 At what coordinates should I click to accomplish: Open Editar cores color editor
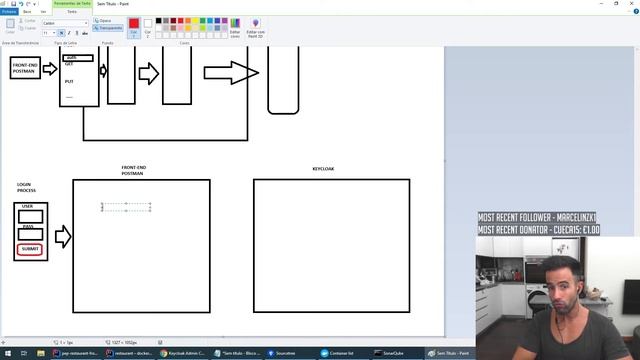click(235, 28)
